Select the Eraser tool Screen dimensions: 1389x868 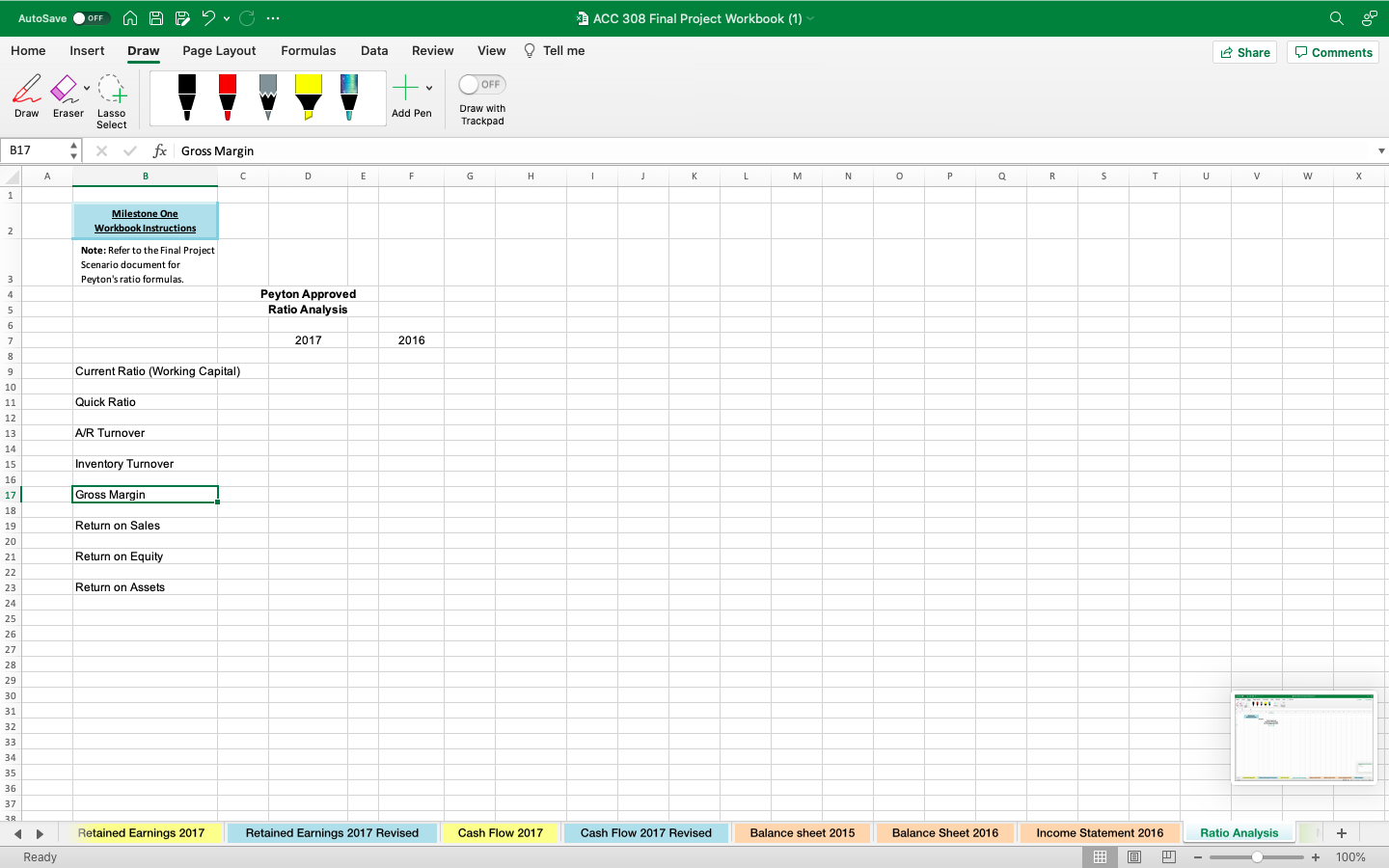pos(65,96)
